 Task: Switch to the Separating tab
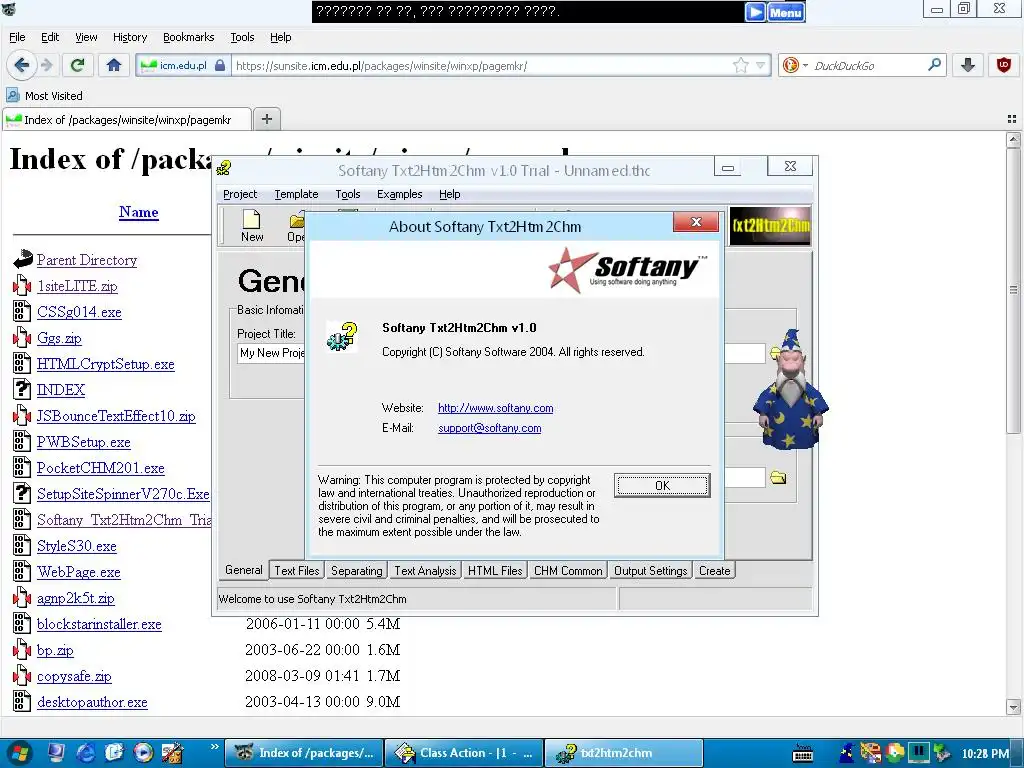(x=357, y=571)
